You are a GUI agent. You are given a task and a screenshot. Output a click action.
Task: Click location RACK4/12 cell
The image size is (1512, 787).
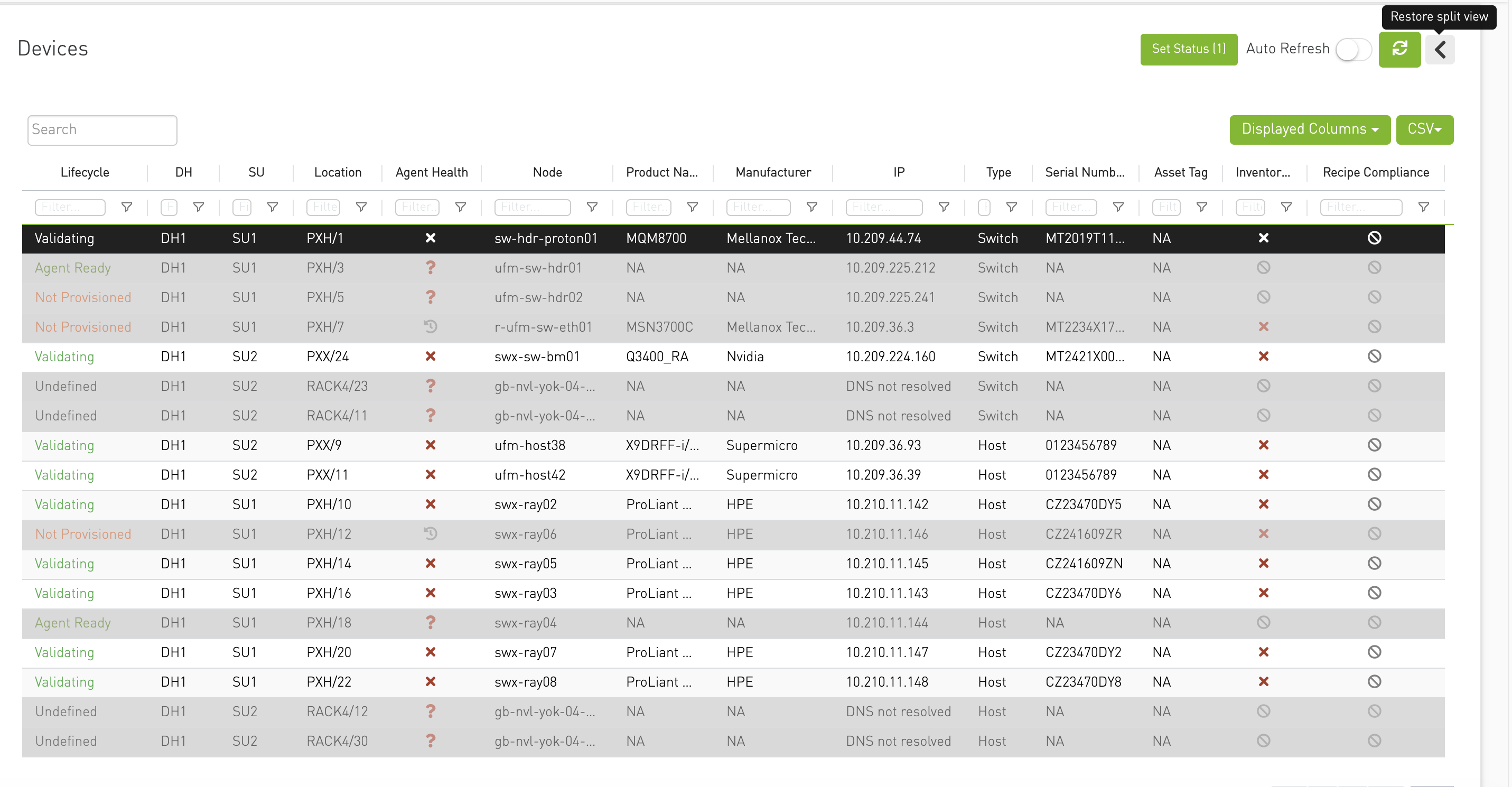(337, 711)
